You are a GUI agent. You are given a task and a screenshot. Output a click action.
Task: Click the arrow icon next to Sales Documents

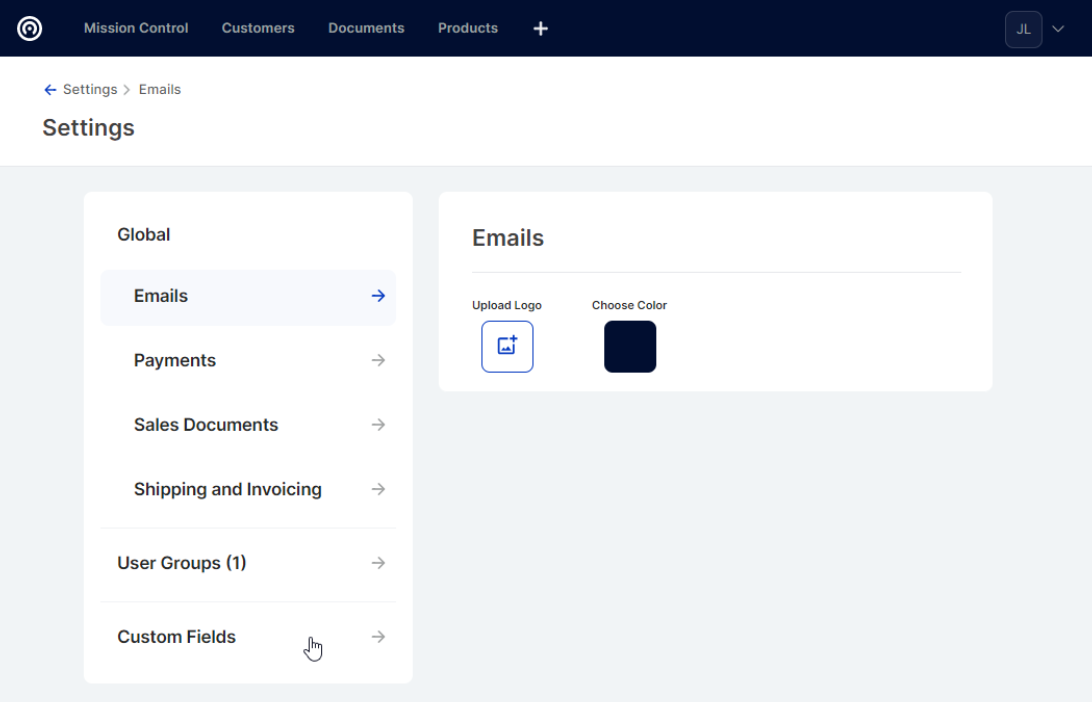coord(378,425)
